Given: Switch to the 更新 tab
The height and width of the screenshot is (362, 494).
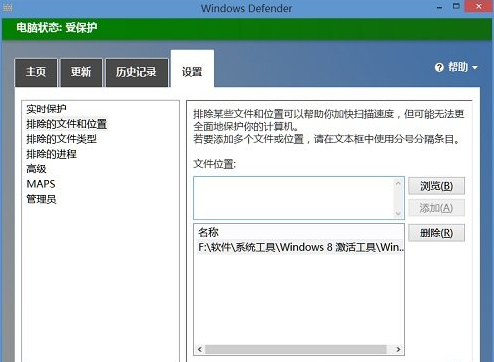Looking at the screenshot, I should (x=81, y=72).
